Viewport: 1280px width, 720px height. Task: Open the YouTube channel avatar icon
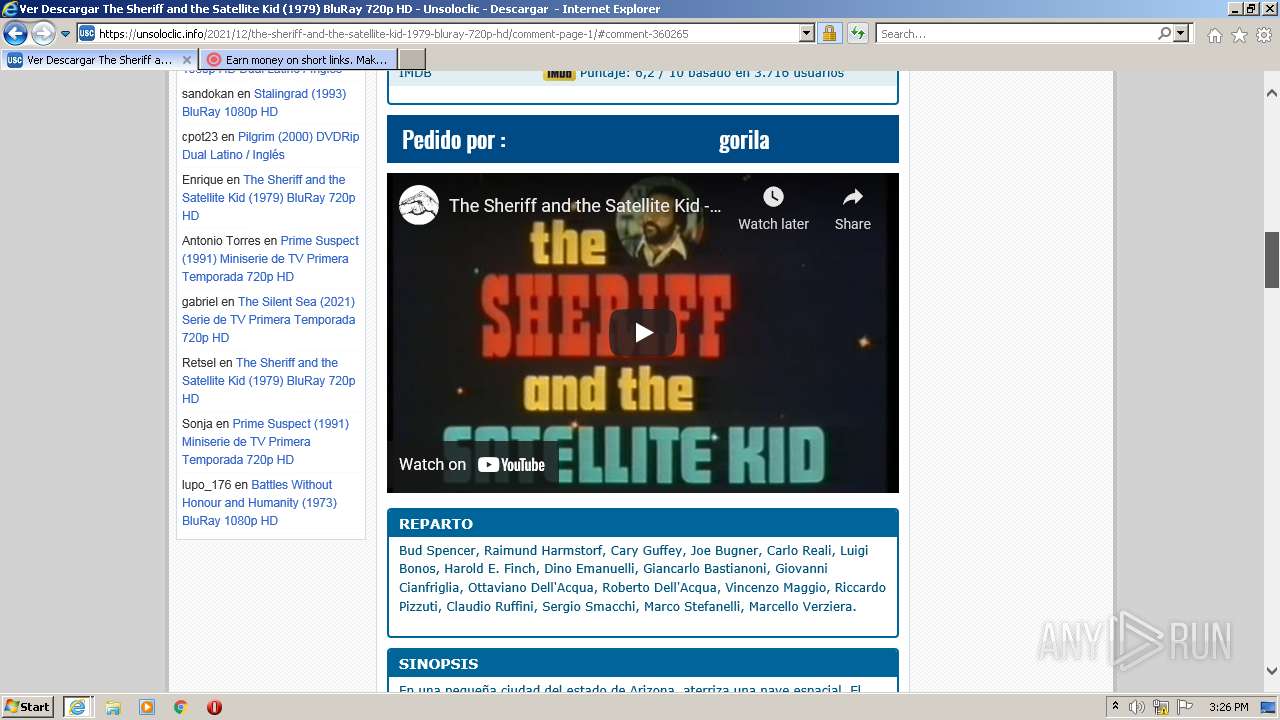(x=419, y=205)
